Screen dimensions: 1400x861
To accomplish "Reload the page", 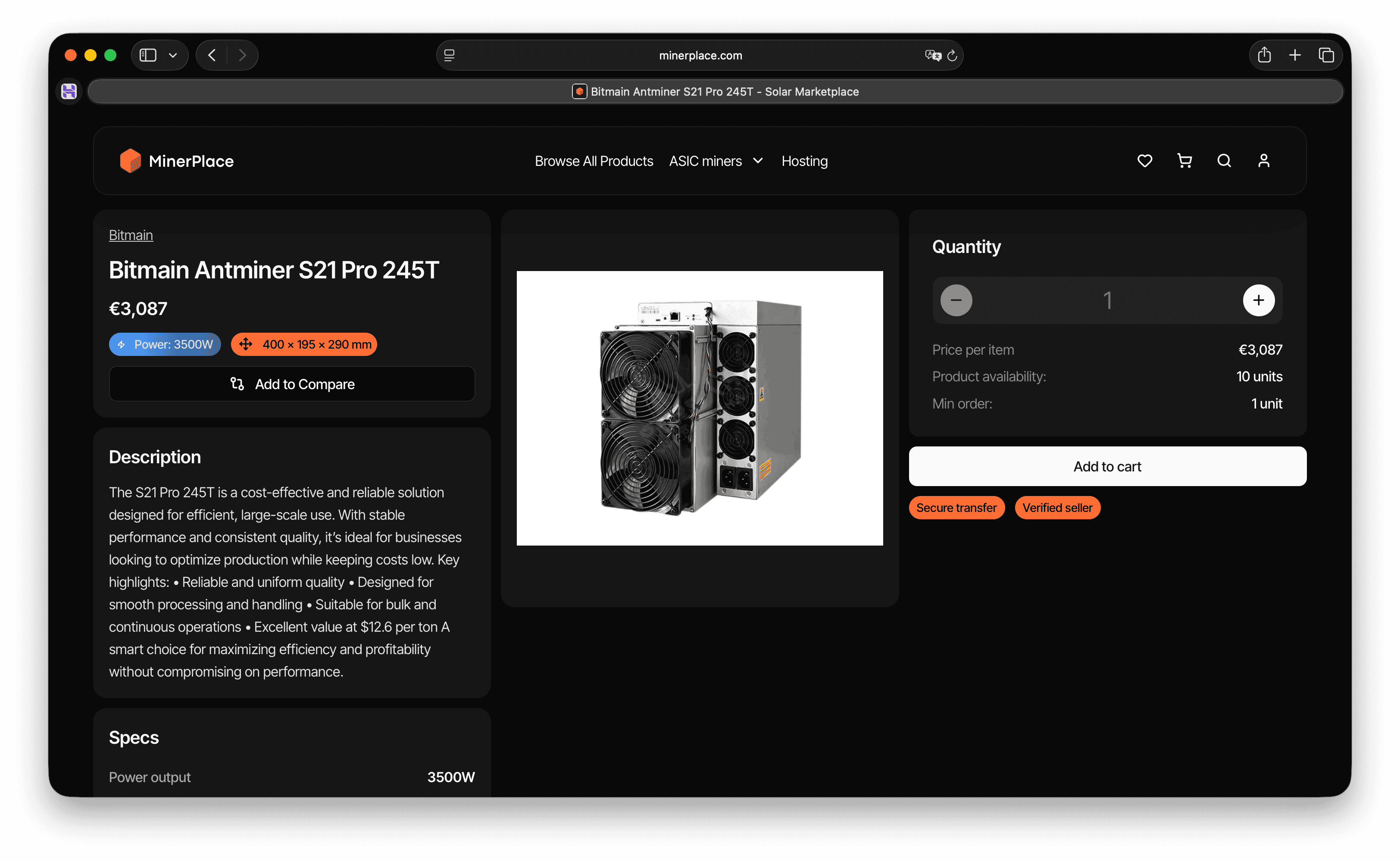I will [952, 55].
